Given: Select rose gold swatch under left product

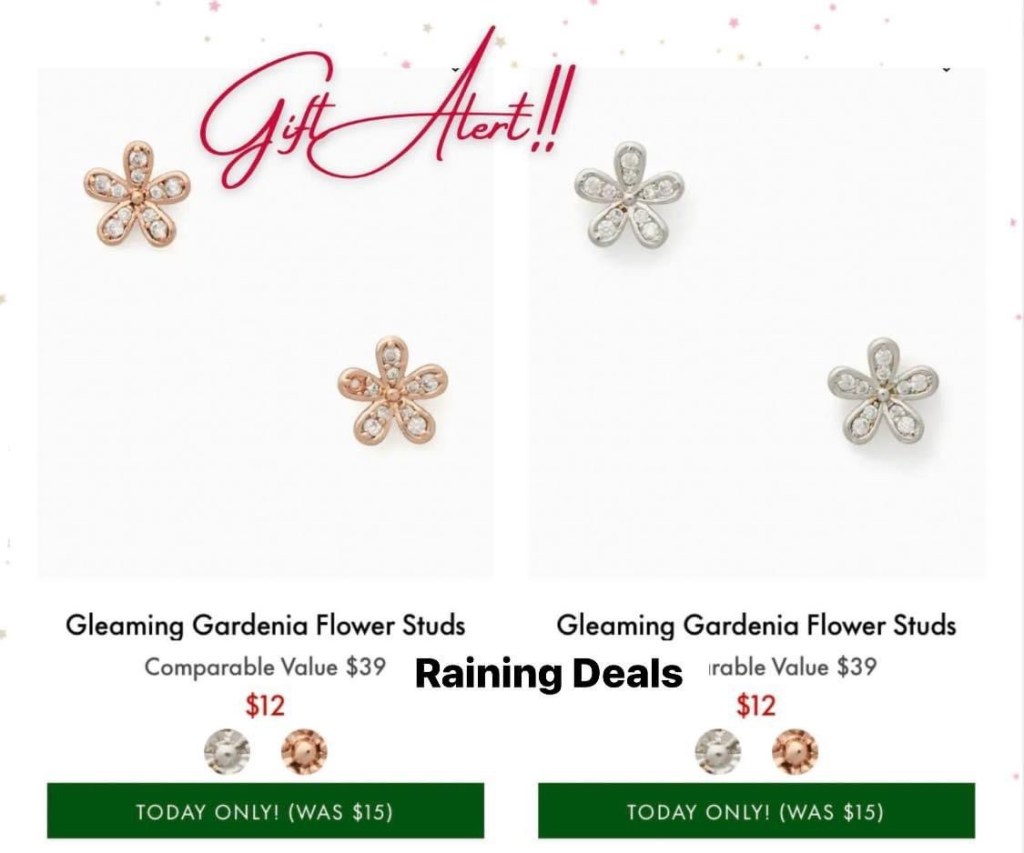Looking at the screenshot, I should [304, 751].
